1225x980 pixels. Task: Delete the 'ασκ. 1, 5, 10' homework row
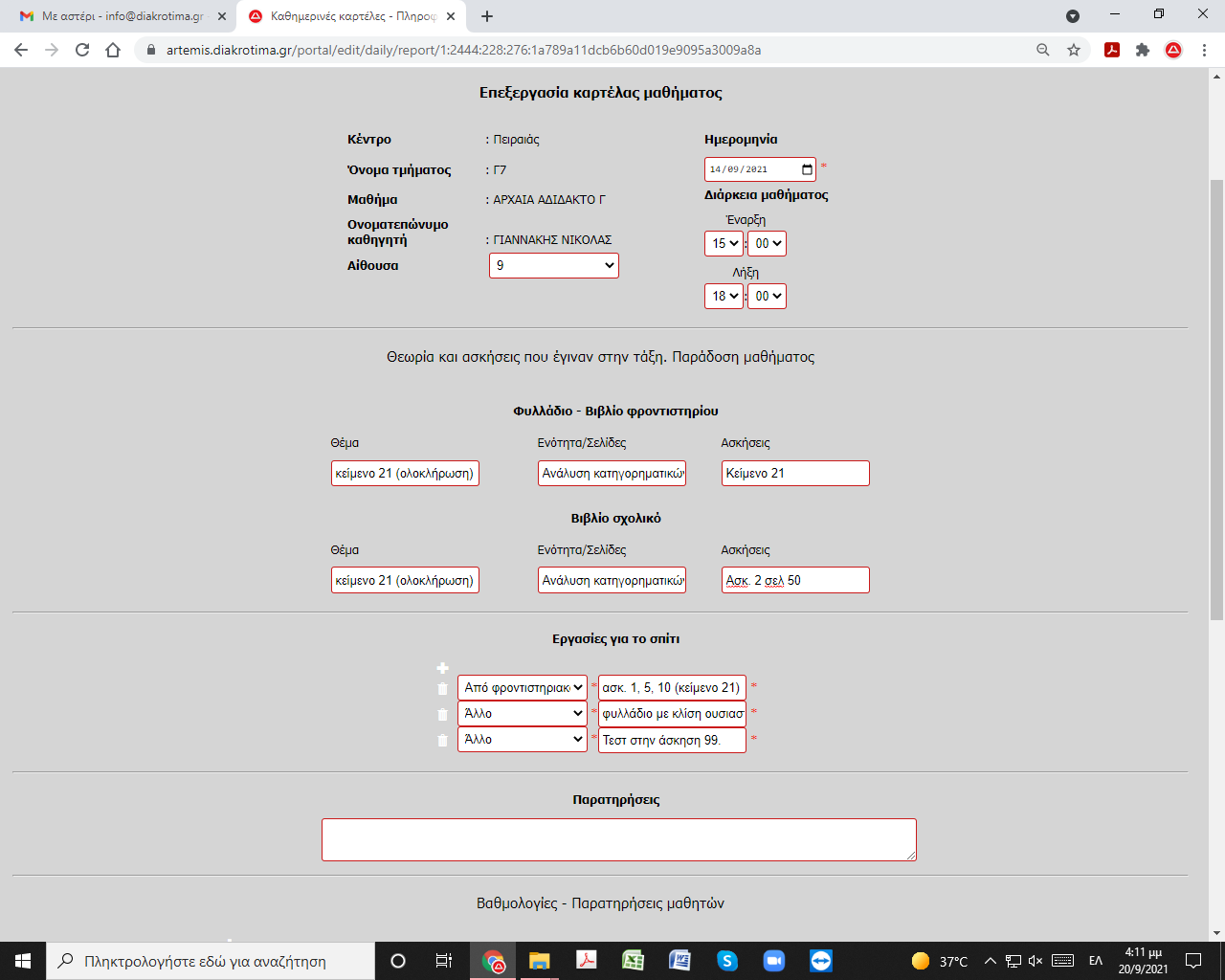point(442,689)
